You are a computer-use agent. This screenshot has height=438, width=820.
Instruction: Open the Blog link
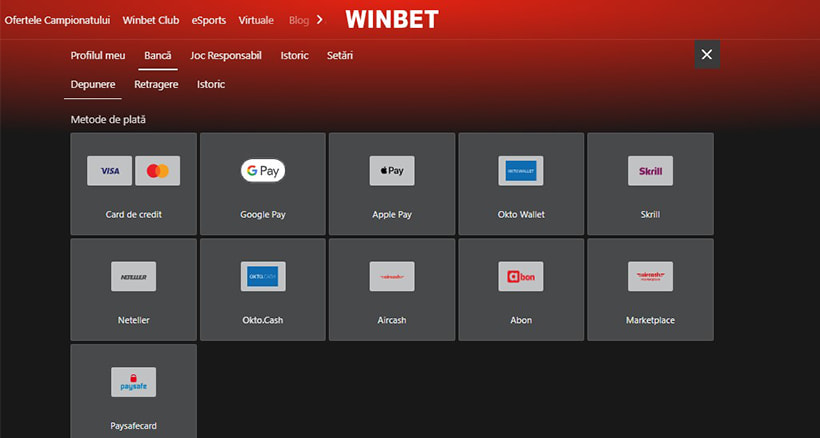point(299,20)
